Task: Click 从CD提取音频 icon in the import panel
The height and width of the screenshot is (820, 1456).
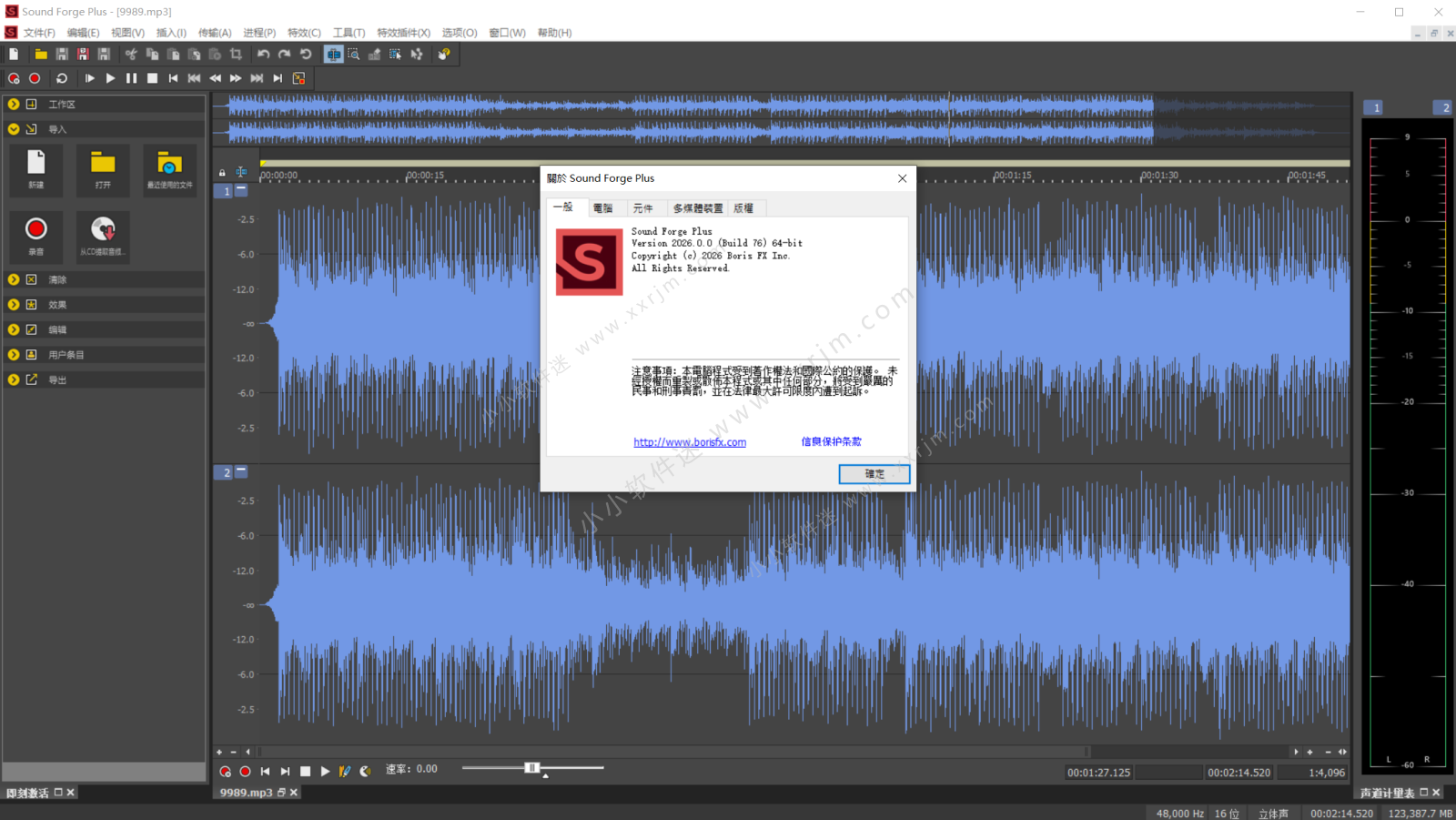Action: click(103, 237)
